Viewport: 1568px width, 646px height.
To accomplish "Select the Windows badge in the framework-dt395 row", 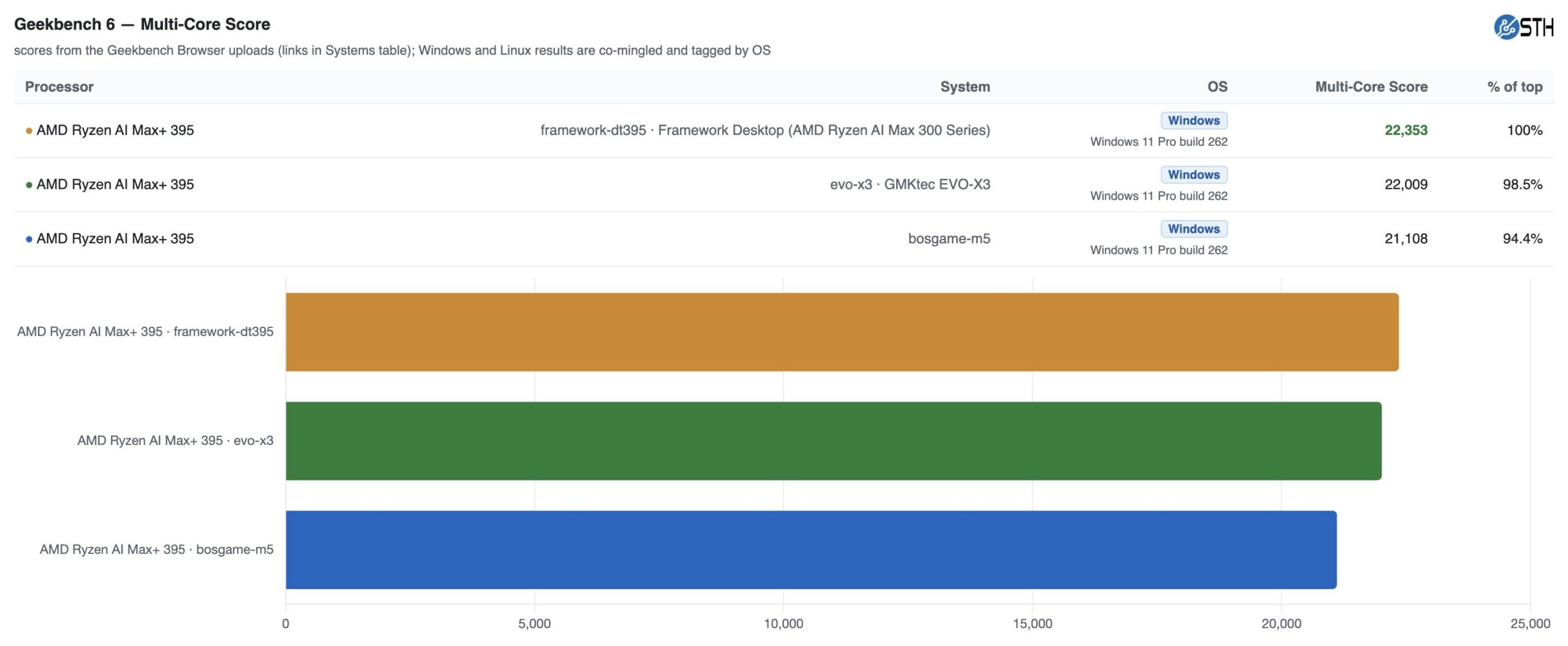I will (1194, 120).
